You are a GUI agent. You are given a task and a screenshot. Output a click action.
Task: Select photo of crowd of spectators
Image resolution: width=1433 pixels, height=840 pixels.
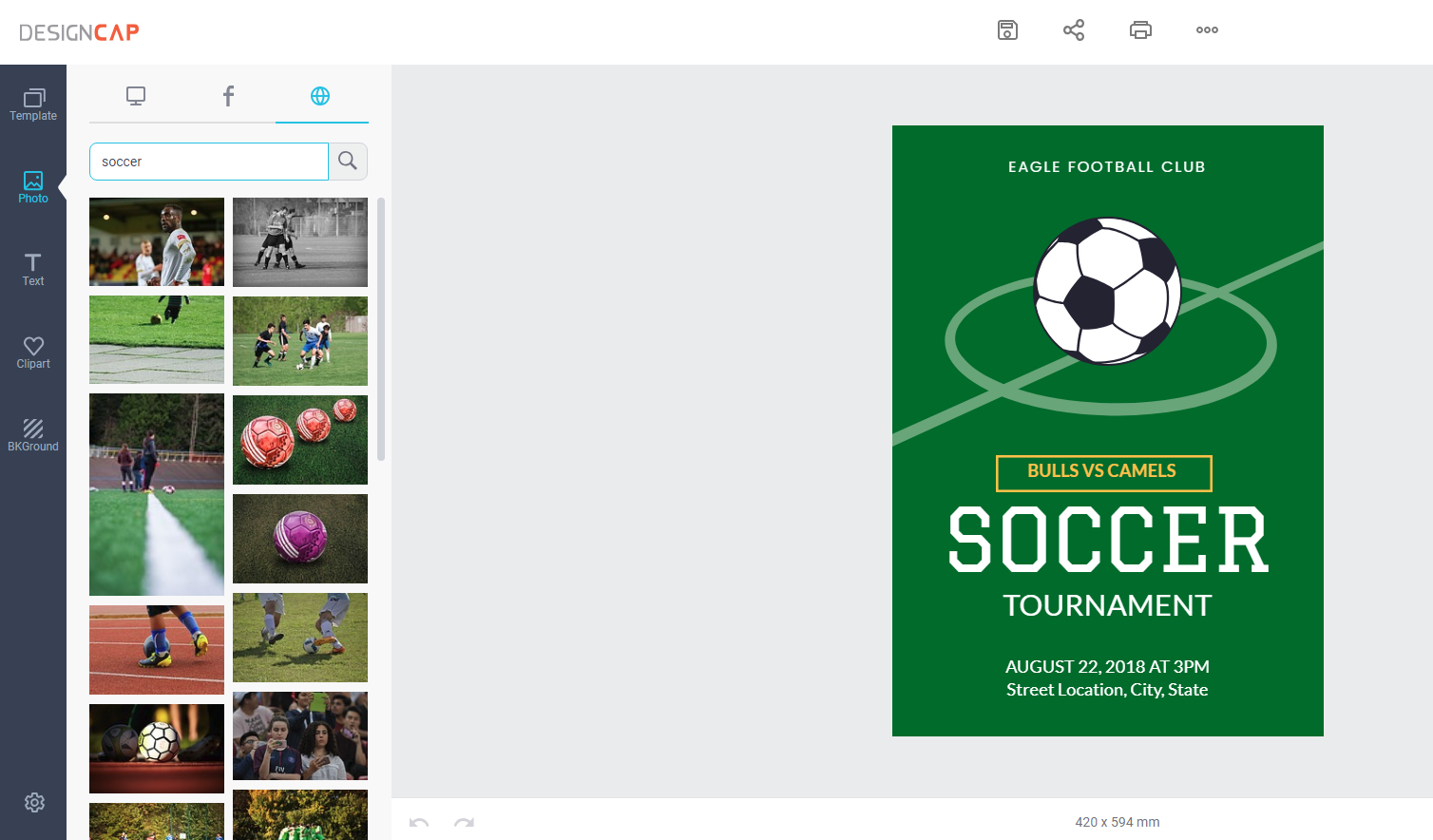[x=300, y=736]
